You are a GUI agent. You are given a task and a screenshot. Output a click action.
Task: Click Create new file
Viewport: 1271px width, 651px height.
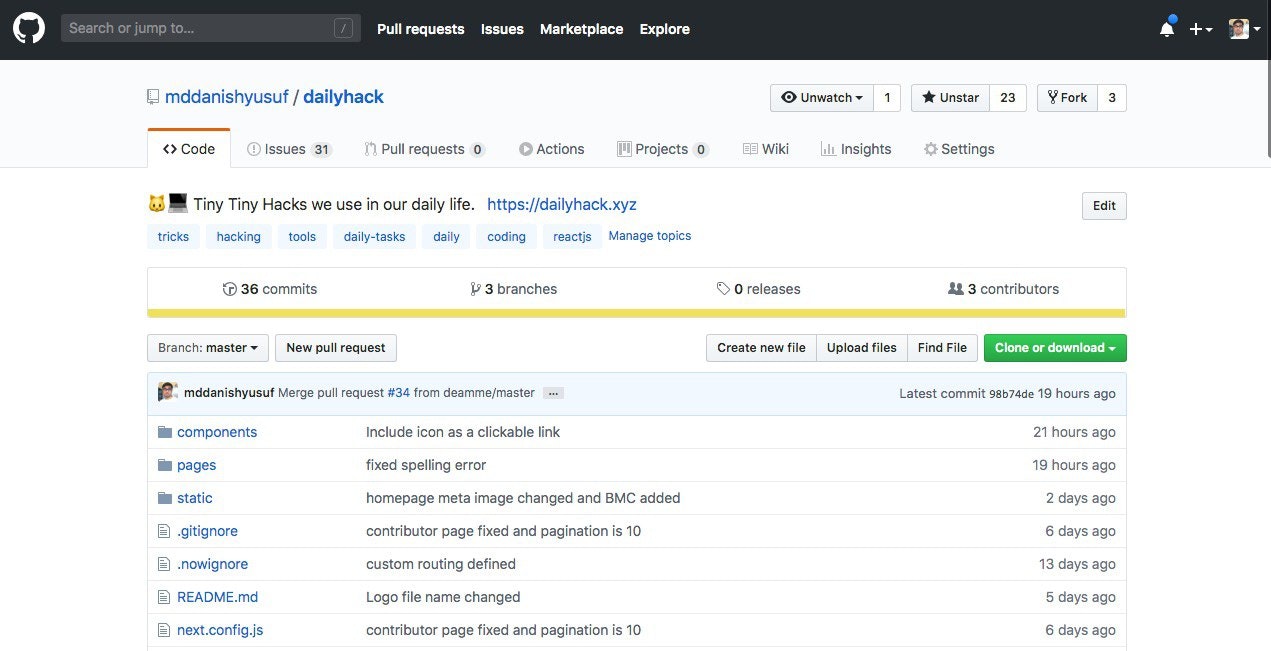(x=761, y=348)
